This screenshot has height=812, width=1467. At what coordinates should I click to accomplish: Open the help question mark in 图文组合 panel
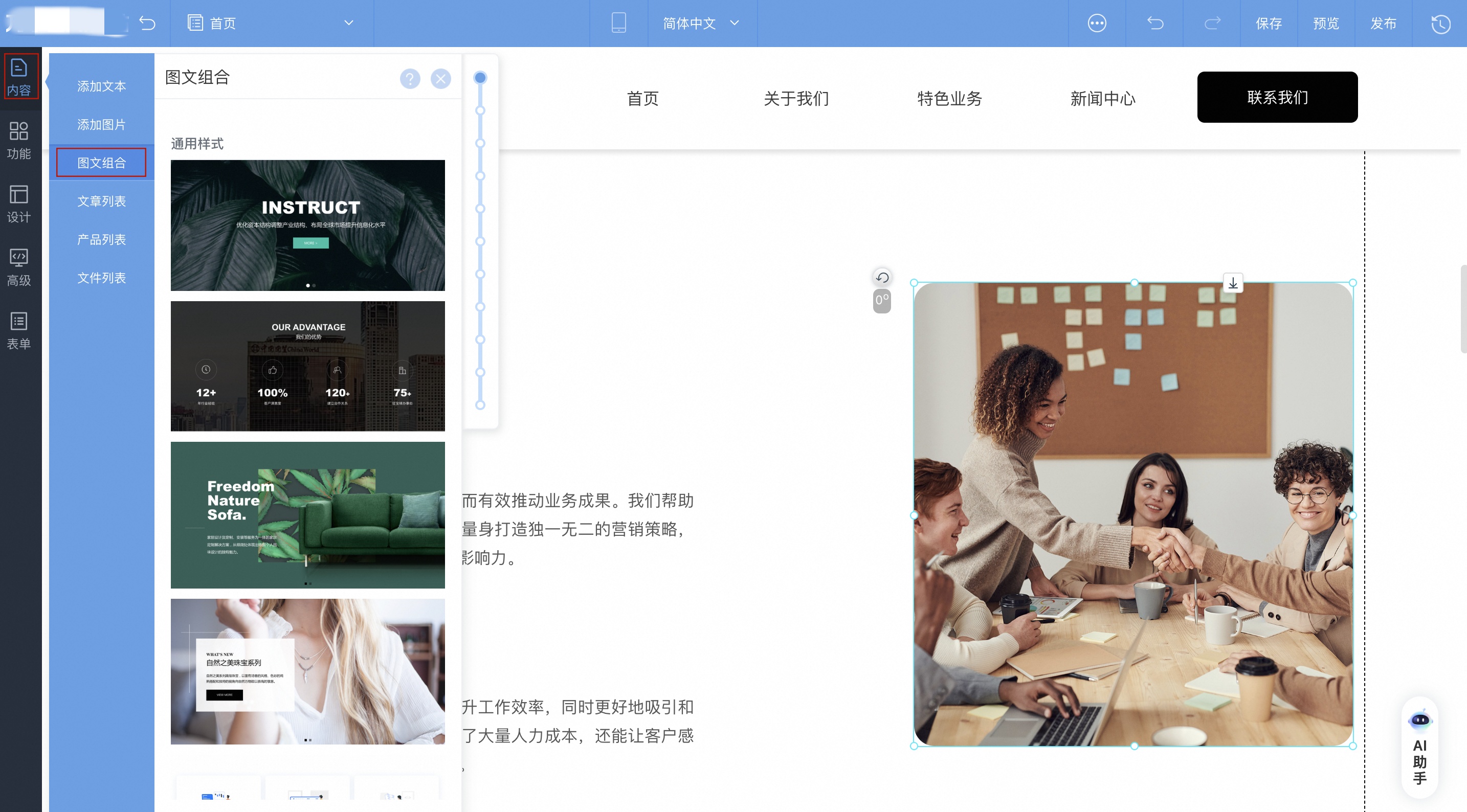click(x=410, y=79)
